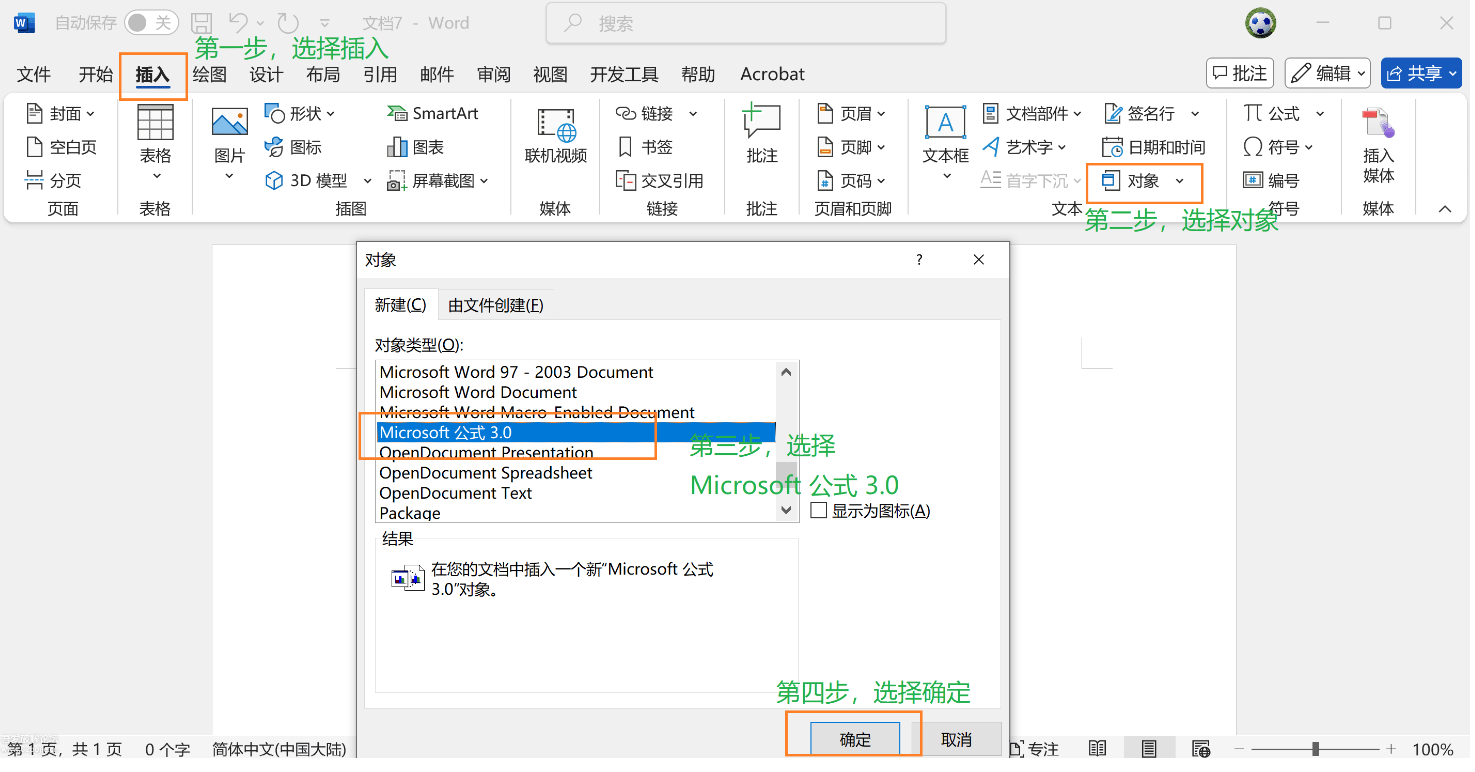
Task: Insert page number (页码)
Action: pos(851,181)
